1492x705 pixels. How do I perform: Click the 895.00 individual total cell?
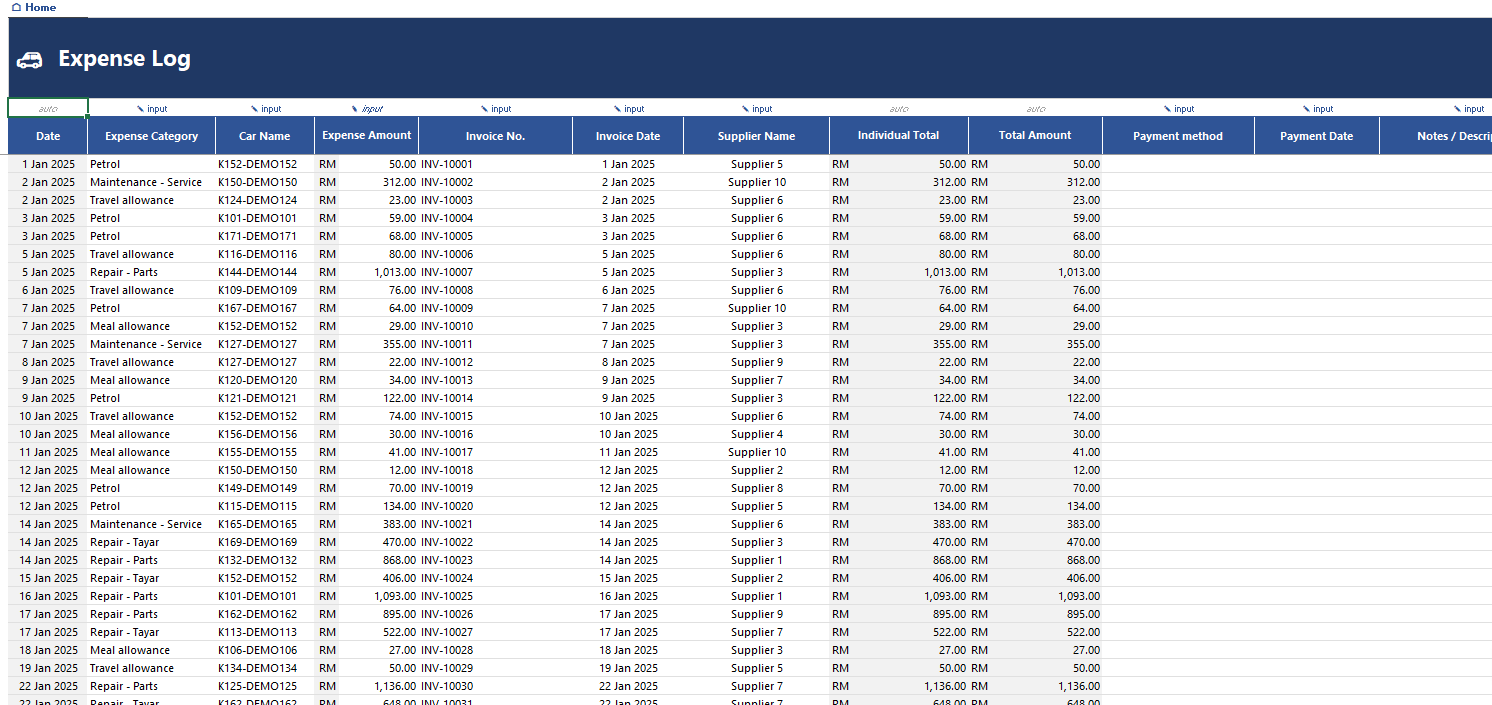(898, 614)
